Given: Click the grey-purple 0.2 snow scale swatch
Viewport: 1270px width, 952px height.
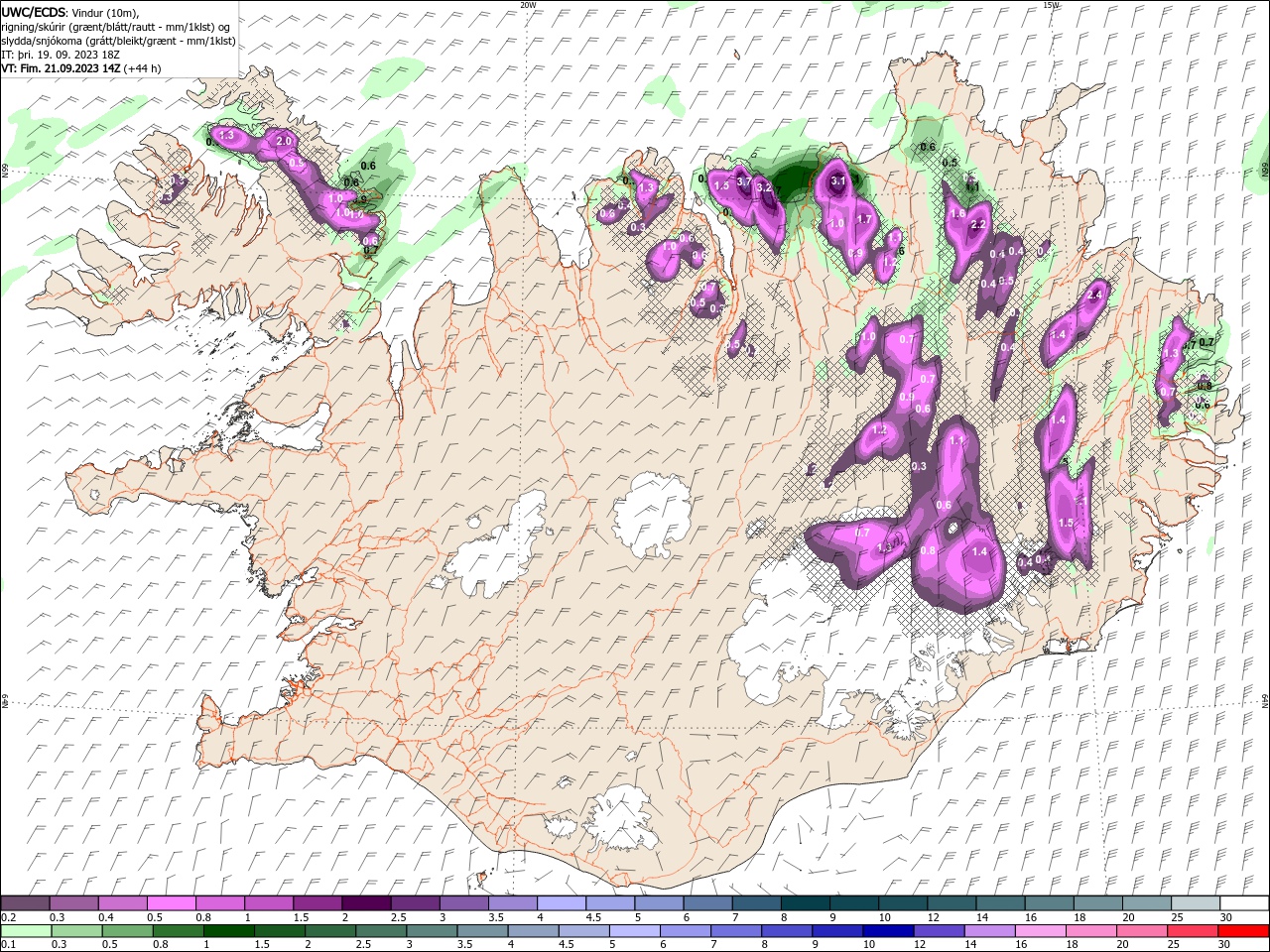Looking at the screenshot, I should 25,903.
